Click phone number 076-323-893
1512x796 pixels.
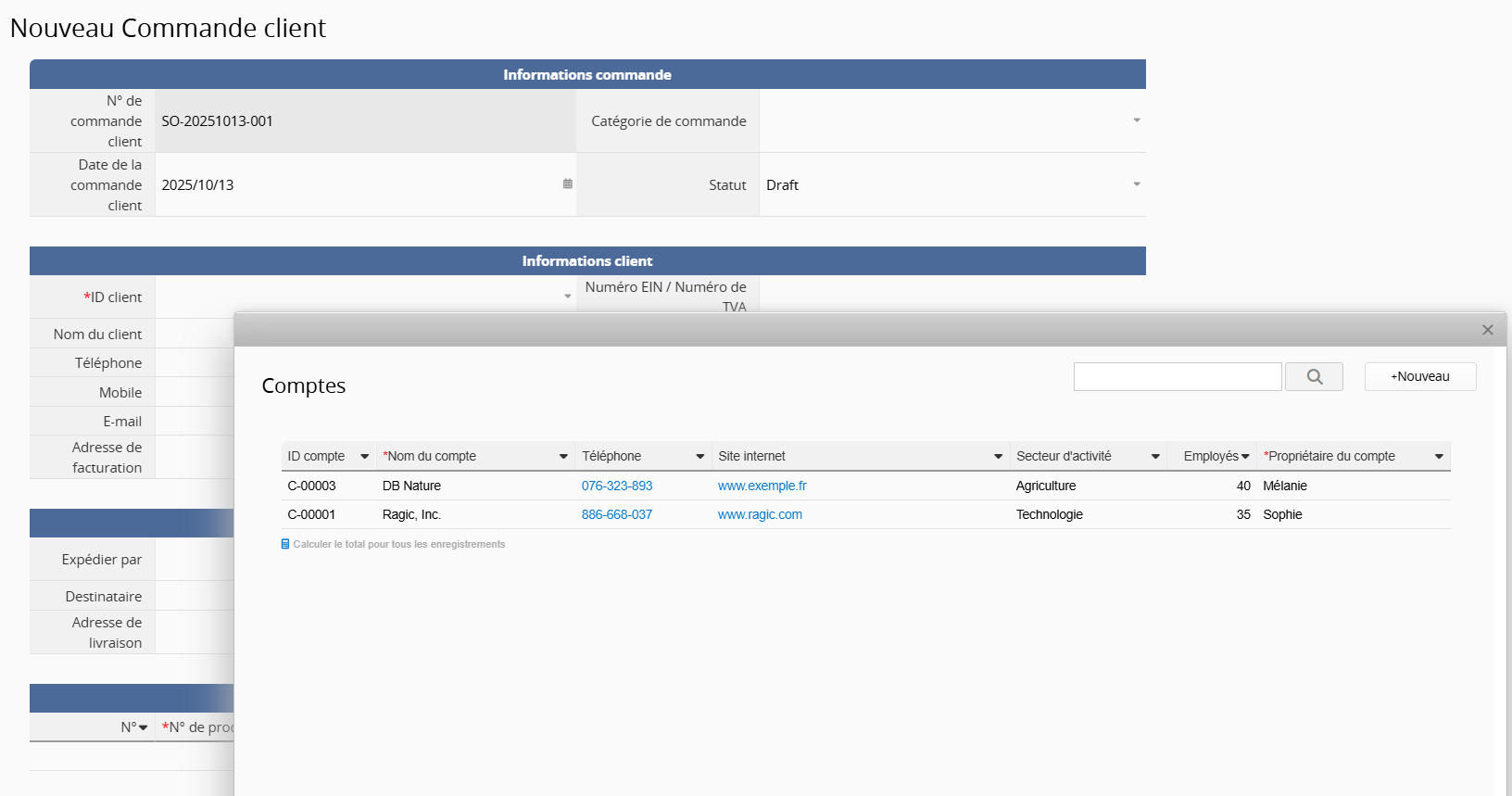[x=616, y=486]
